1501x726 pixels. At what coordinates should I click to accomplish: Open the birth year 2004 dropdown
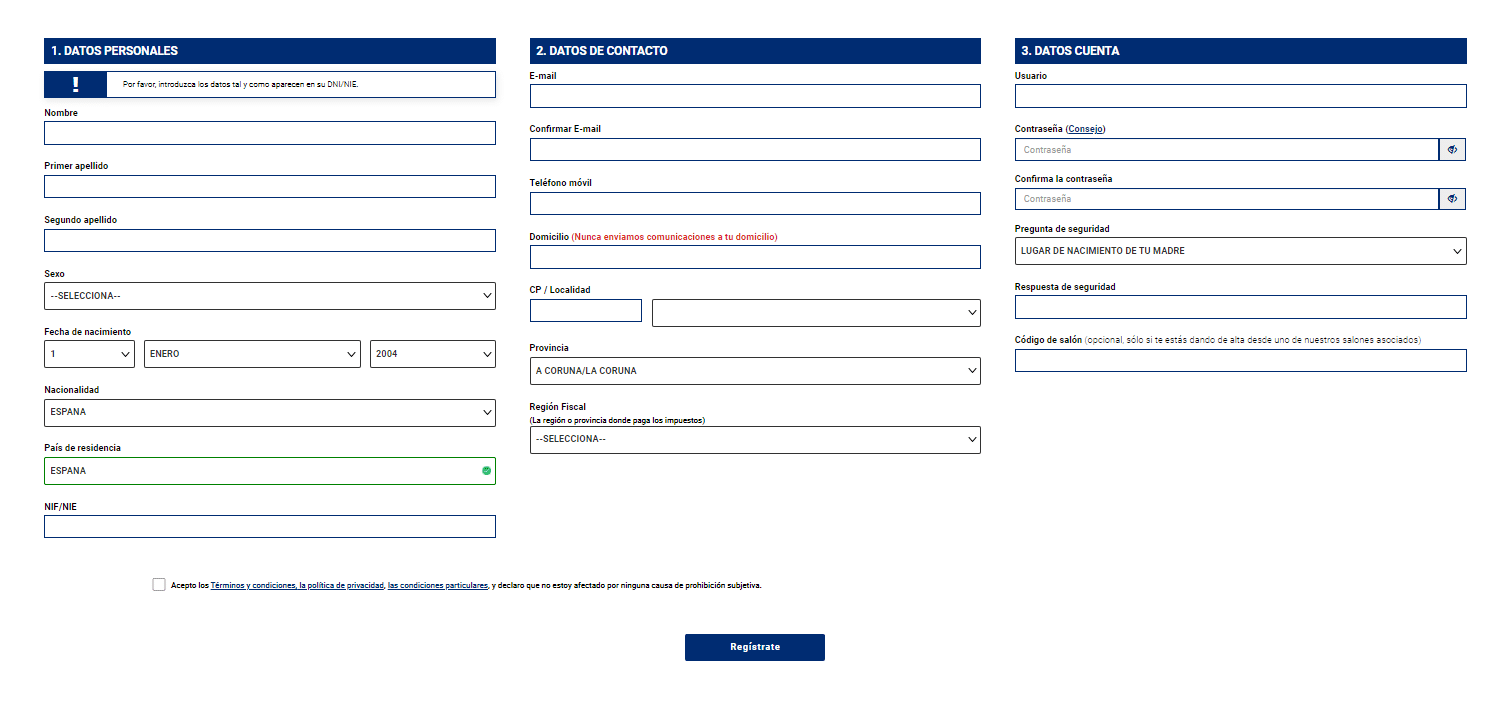pos(432,354)
